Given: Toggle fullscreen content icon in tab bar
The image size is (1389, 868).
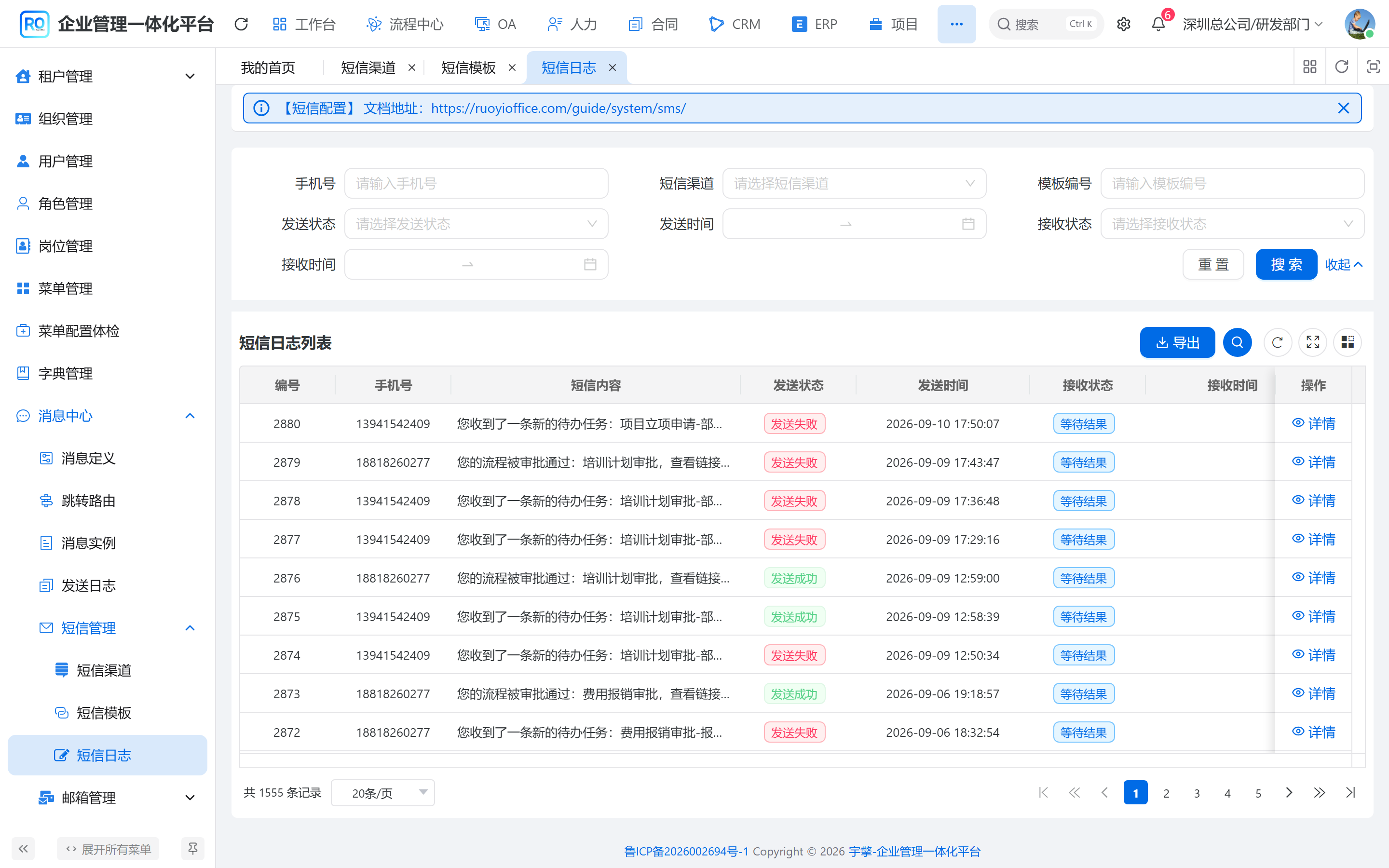Looking at the screenshot, I should 1373,67.
